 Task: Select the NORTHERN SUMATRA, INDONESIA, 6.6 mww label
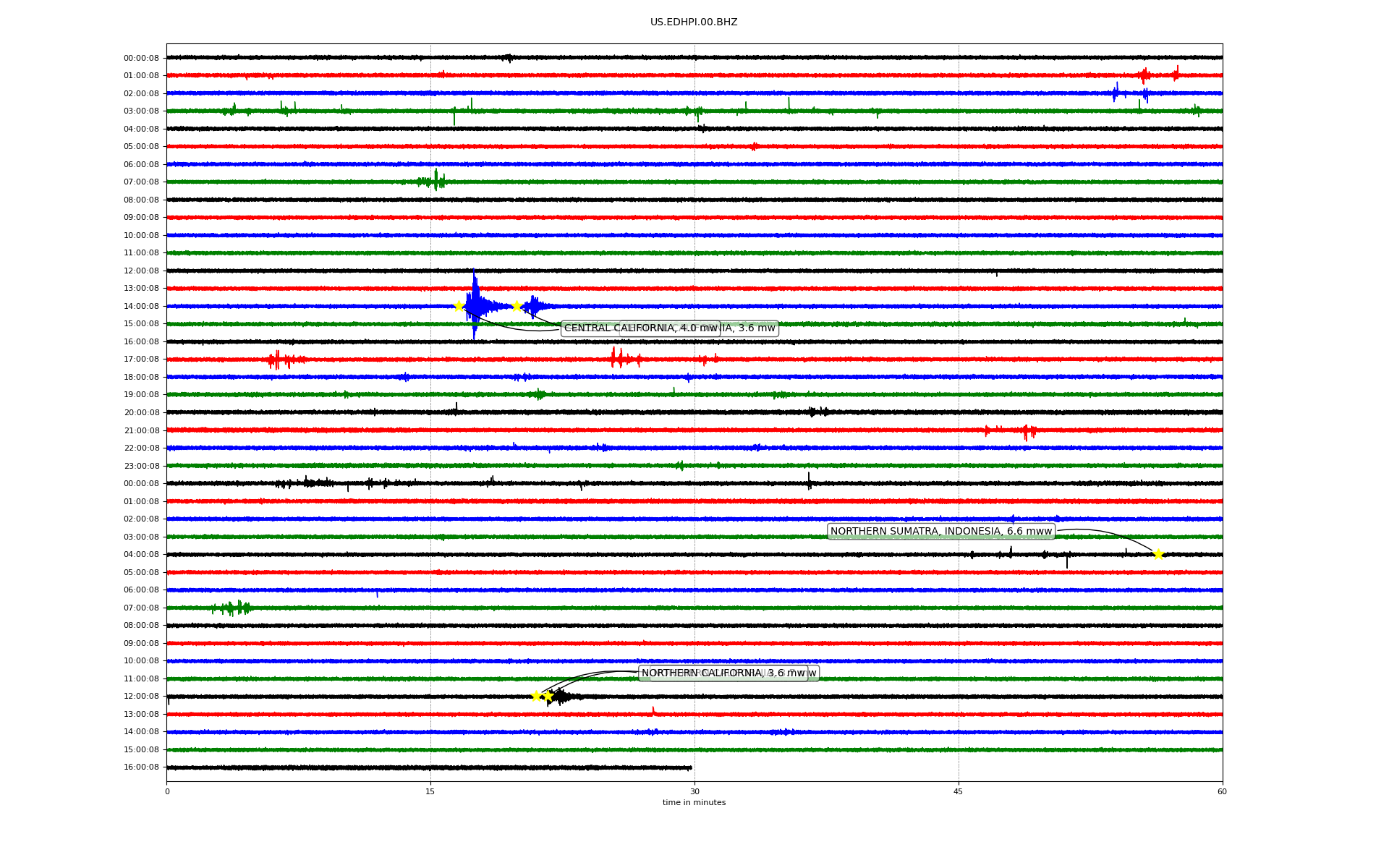(x=940, y=532)
